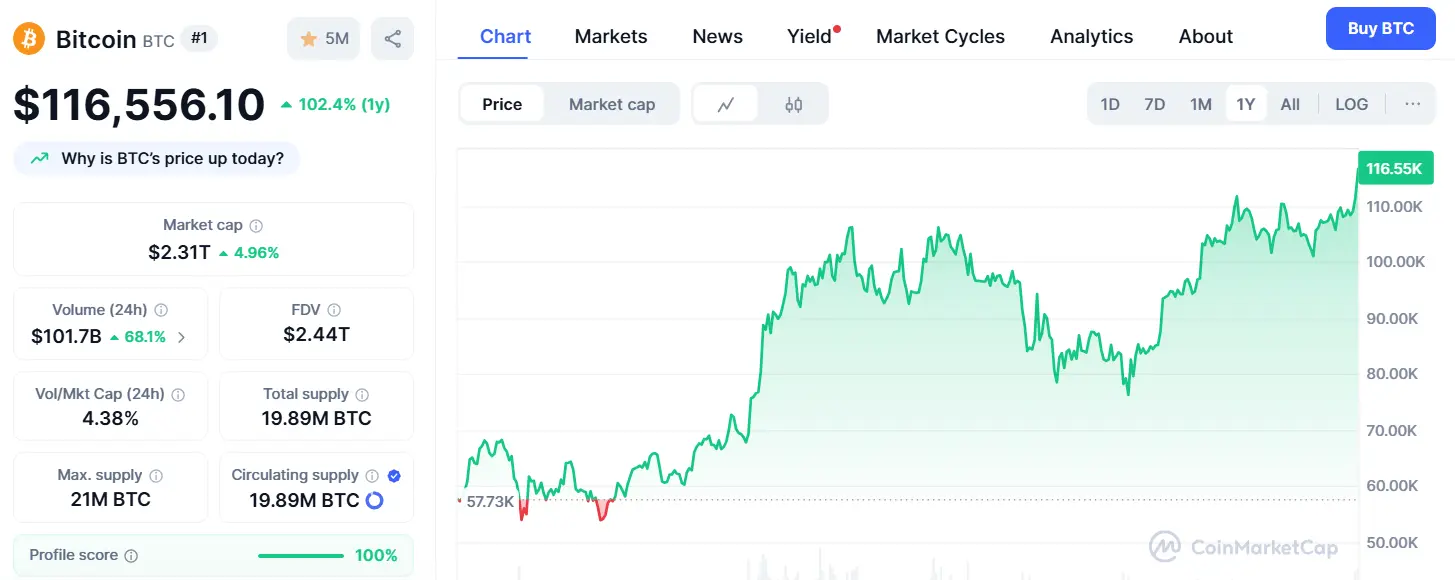Viewport: 1455px width, 580px height.
Task: Open Why is BTC's price up today
Action: (x=156, y=158)
